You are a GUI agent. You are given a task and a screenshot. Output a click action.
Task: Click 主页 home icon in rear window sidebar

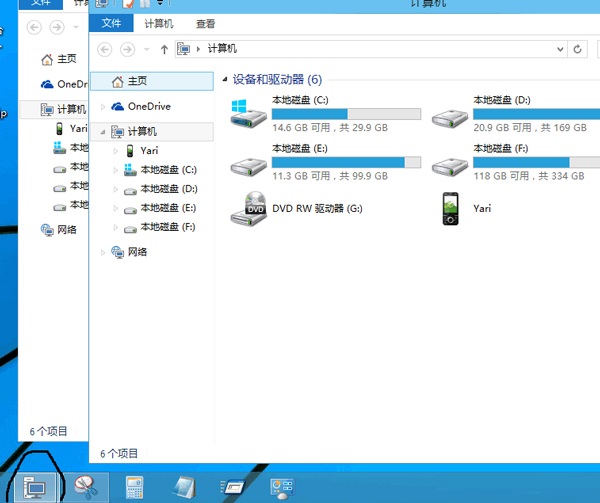tap(47, 59)
